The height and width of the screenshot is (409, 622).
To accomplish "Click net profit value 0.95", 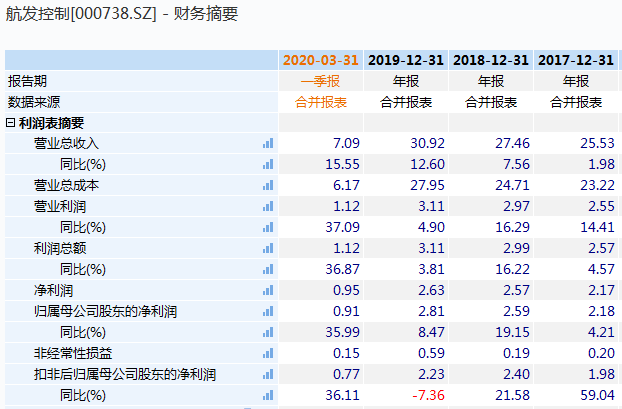I will (x=346, y=290).
